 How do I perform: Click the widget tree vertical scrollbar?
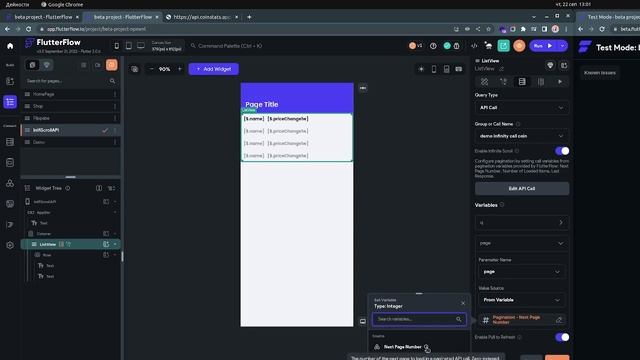[122, 257]
